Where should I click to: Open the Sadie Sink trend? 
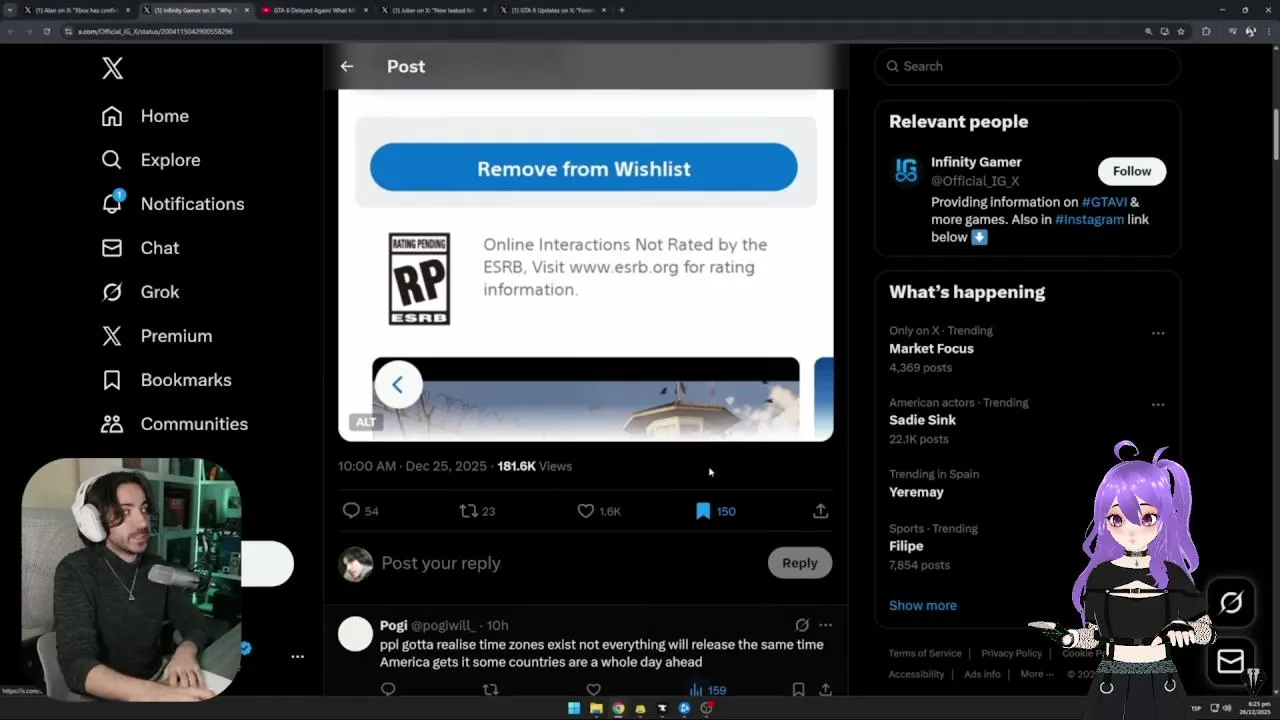click(922, 420)
